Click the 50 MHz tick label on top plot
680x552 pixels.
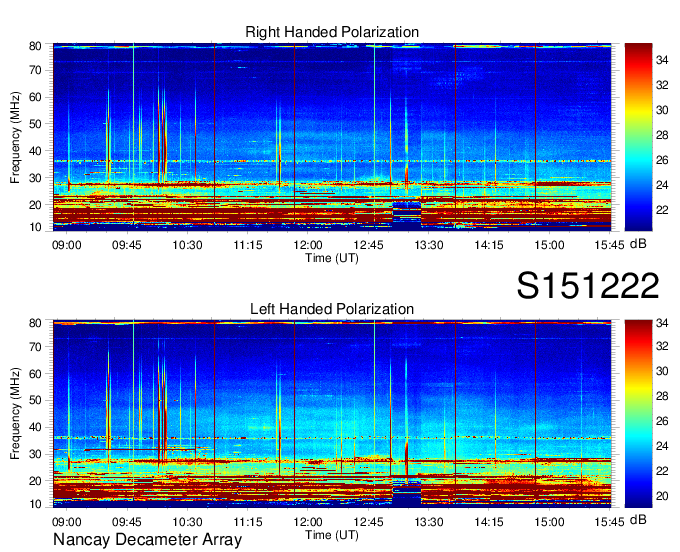point(35,124)
